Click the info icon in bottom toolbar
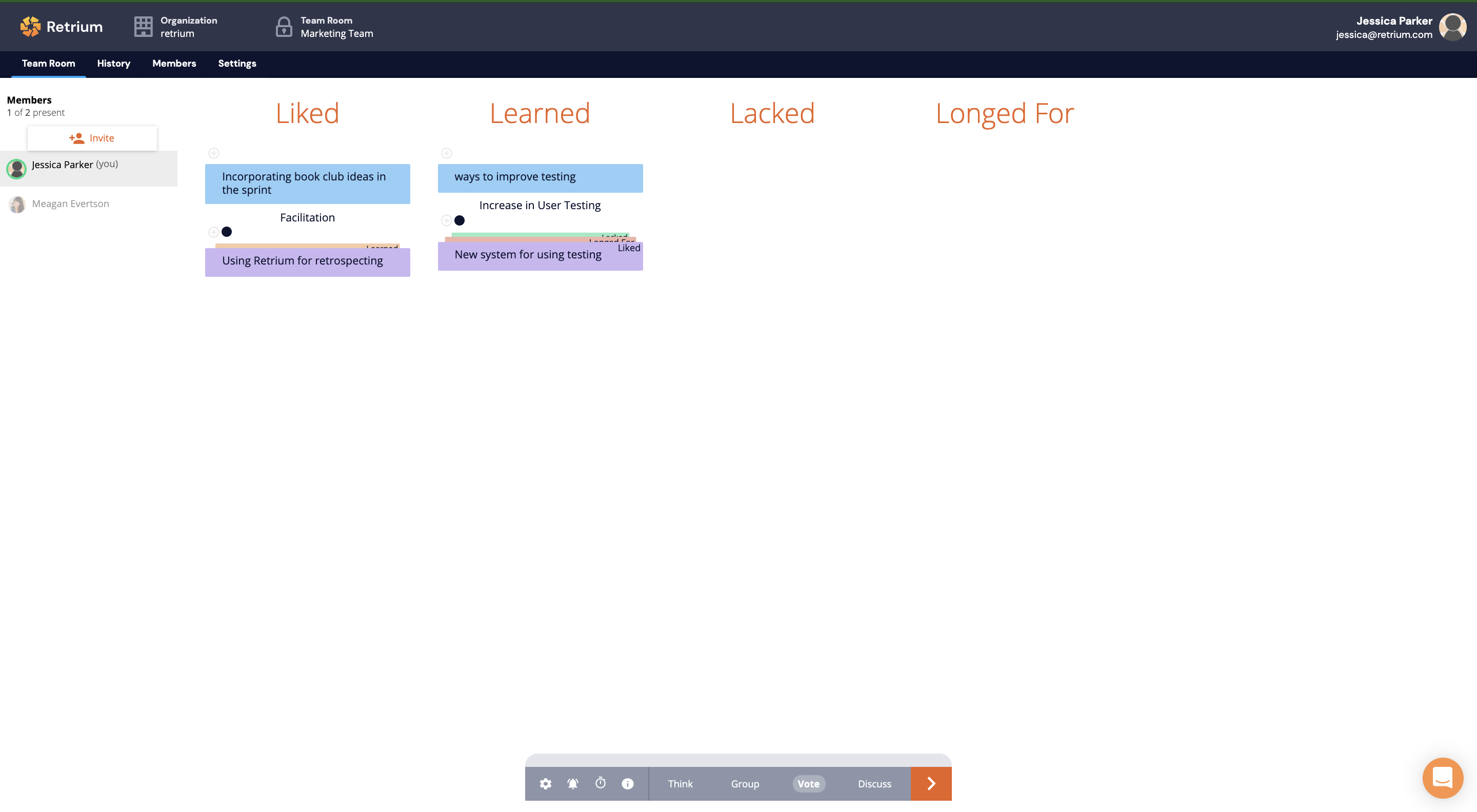 click(x=627, y=783)
